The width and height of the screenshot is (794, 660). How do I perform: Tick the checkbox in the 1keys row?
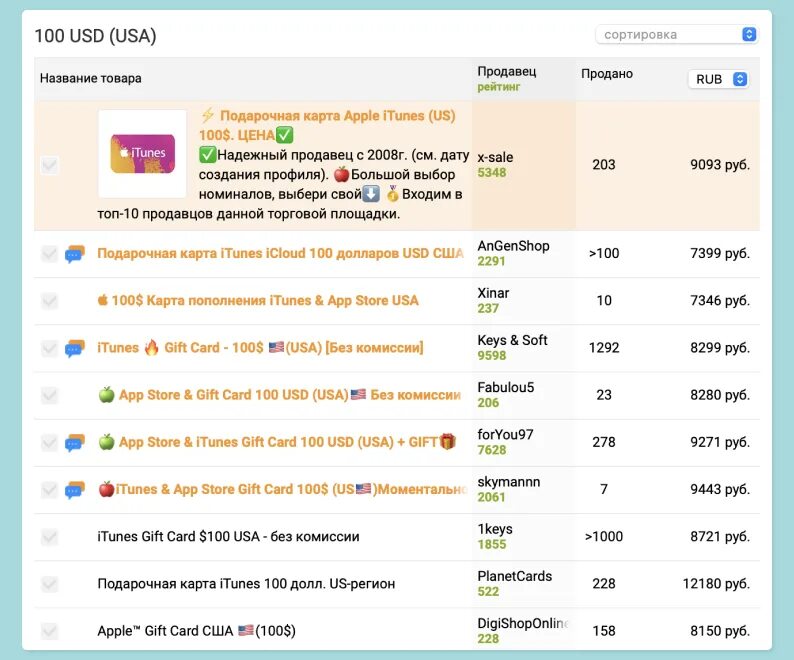coord(50,536)
